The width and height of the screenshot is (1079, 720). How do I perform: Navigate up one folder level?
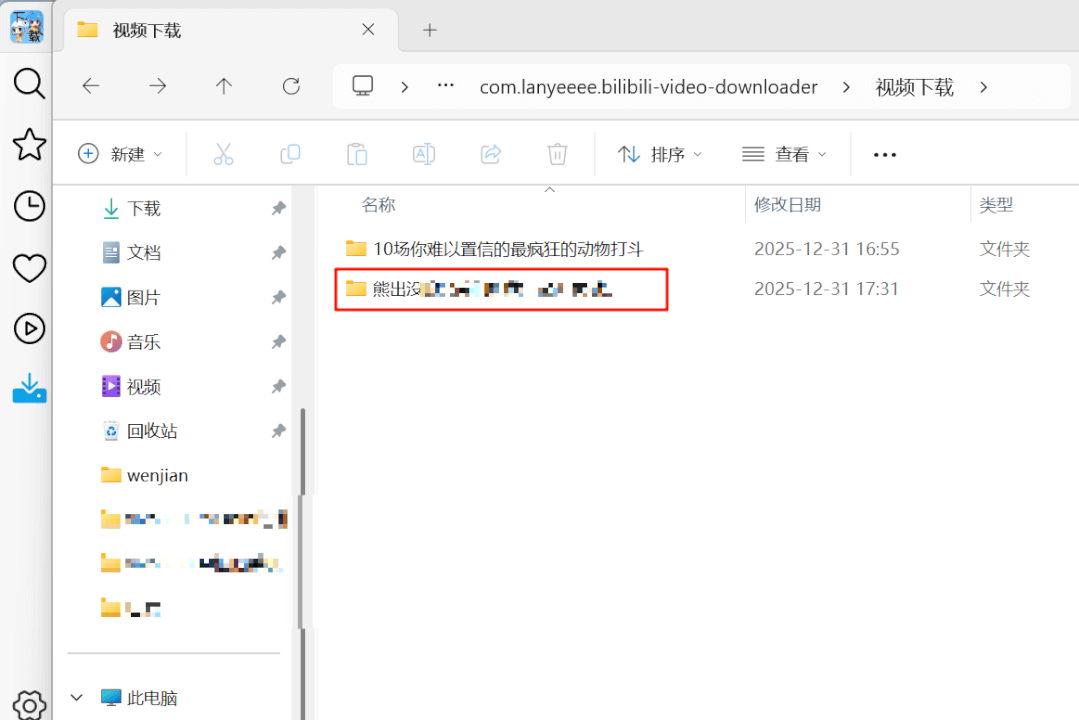(x=224, y=87)
